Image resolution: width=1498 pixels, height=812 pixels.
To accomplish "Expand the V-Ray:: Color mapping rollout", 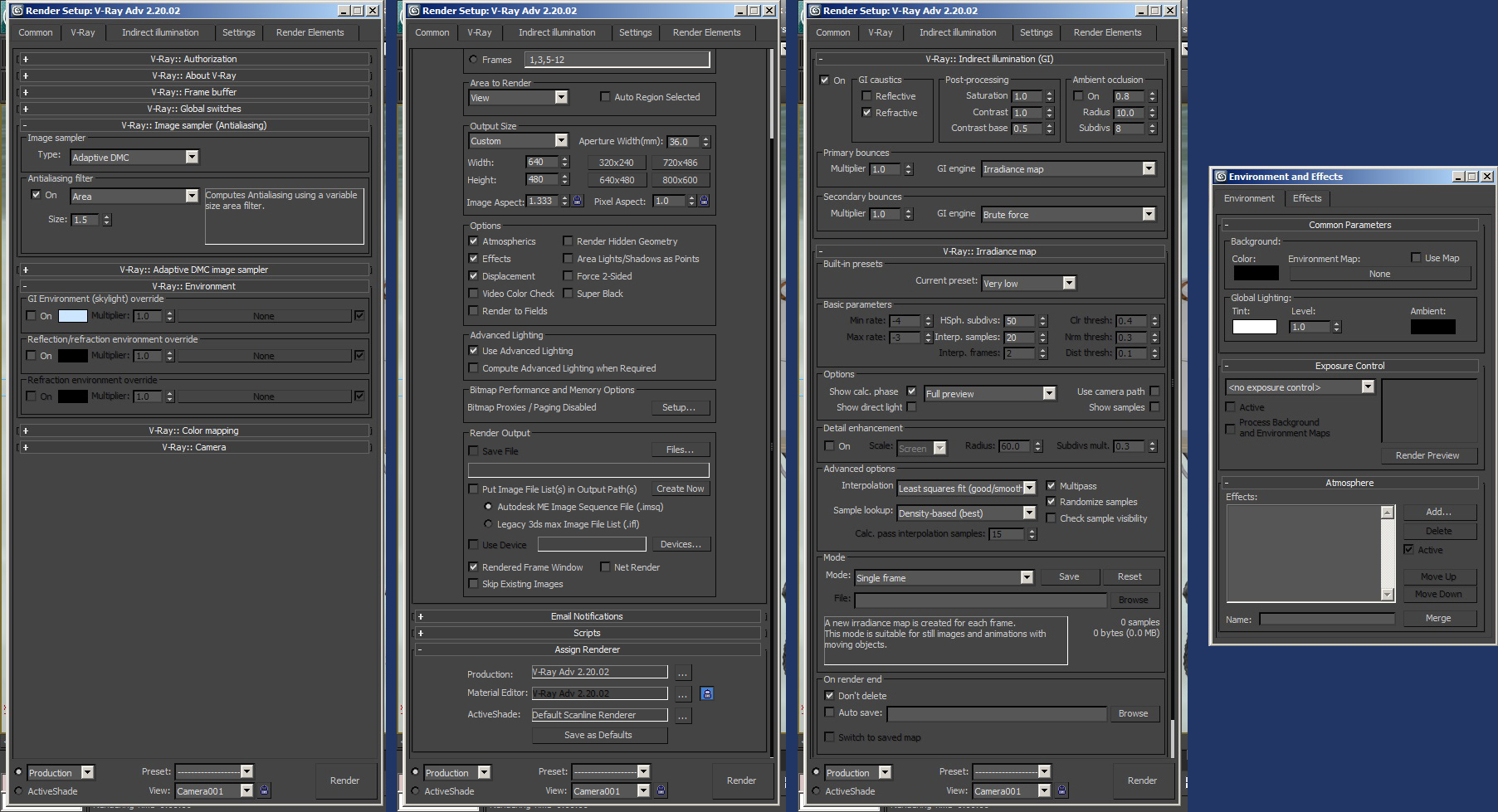I will coord(194,430).
